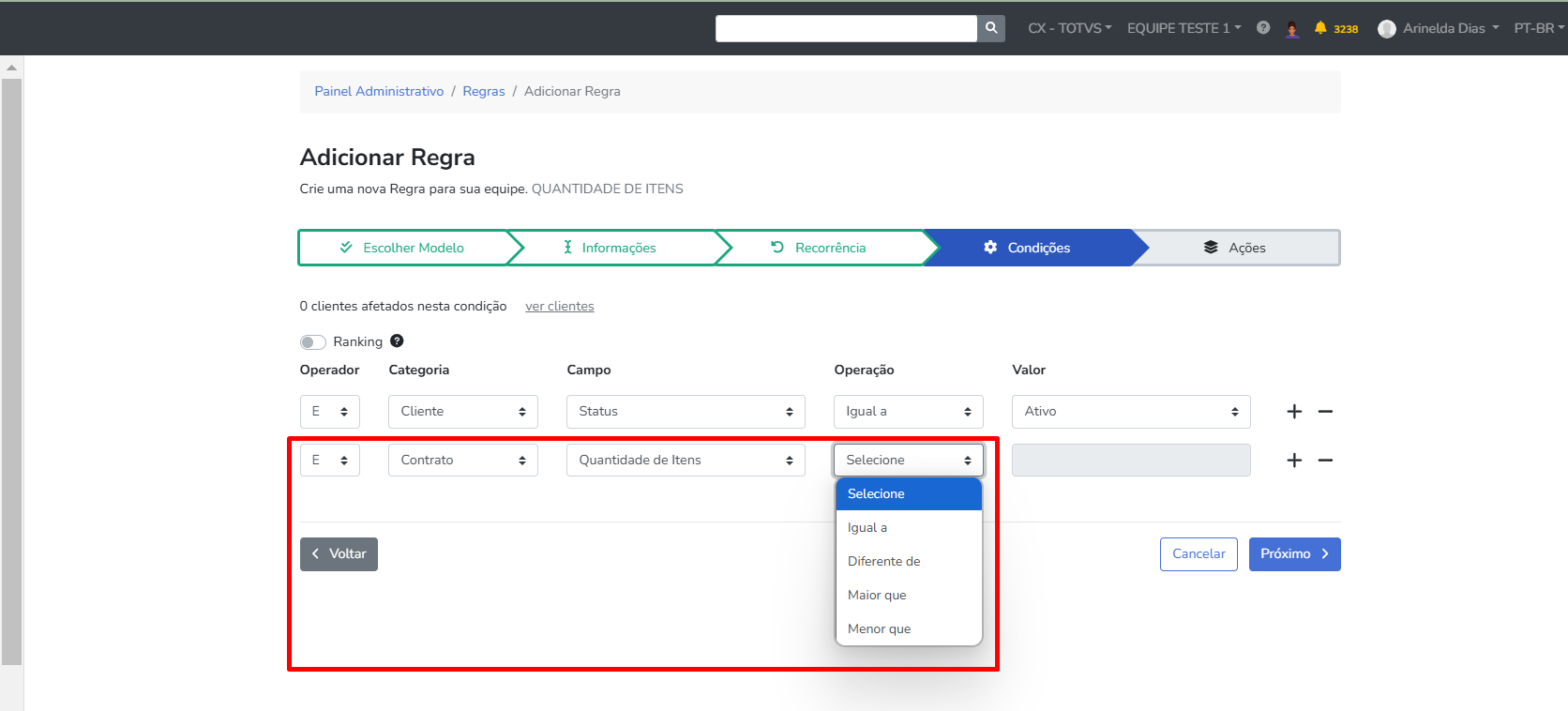Open the help question mark icon

1263,28
